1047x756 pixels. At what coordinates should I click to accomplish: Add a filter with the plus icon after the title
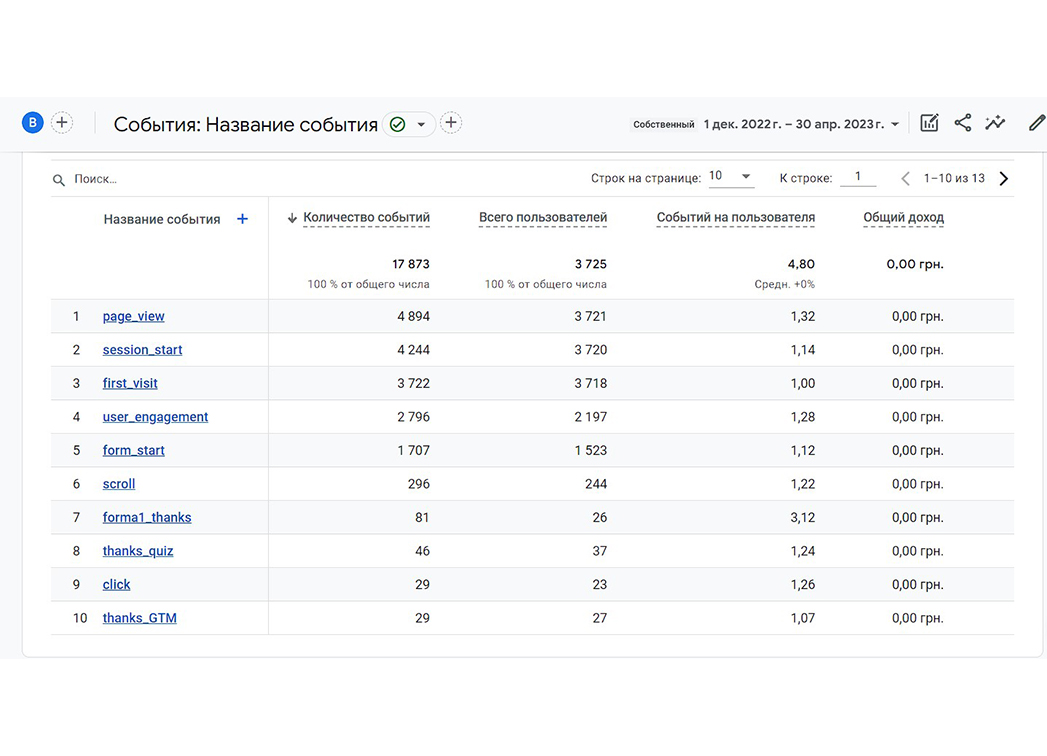tap(451, 123)
